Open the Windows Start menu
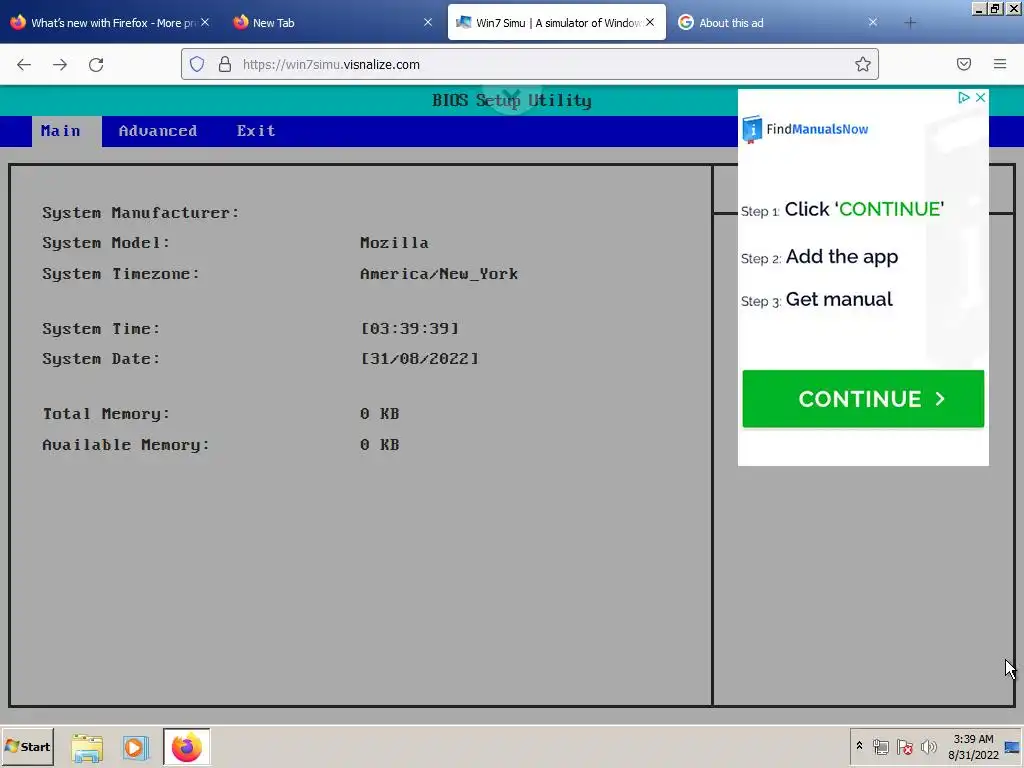1024x768 pixels. (27, 746)
